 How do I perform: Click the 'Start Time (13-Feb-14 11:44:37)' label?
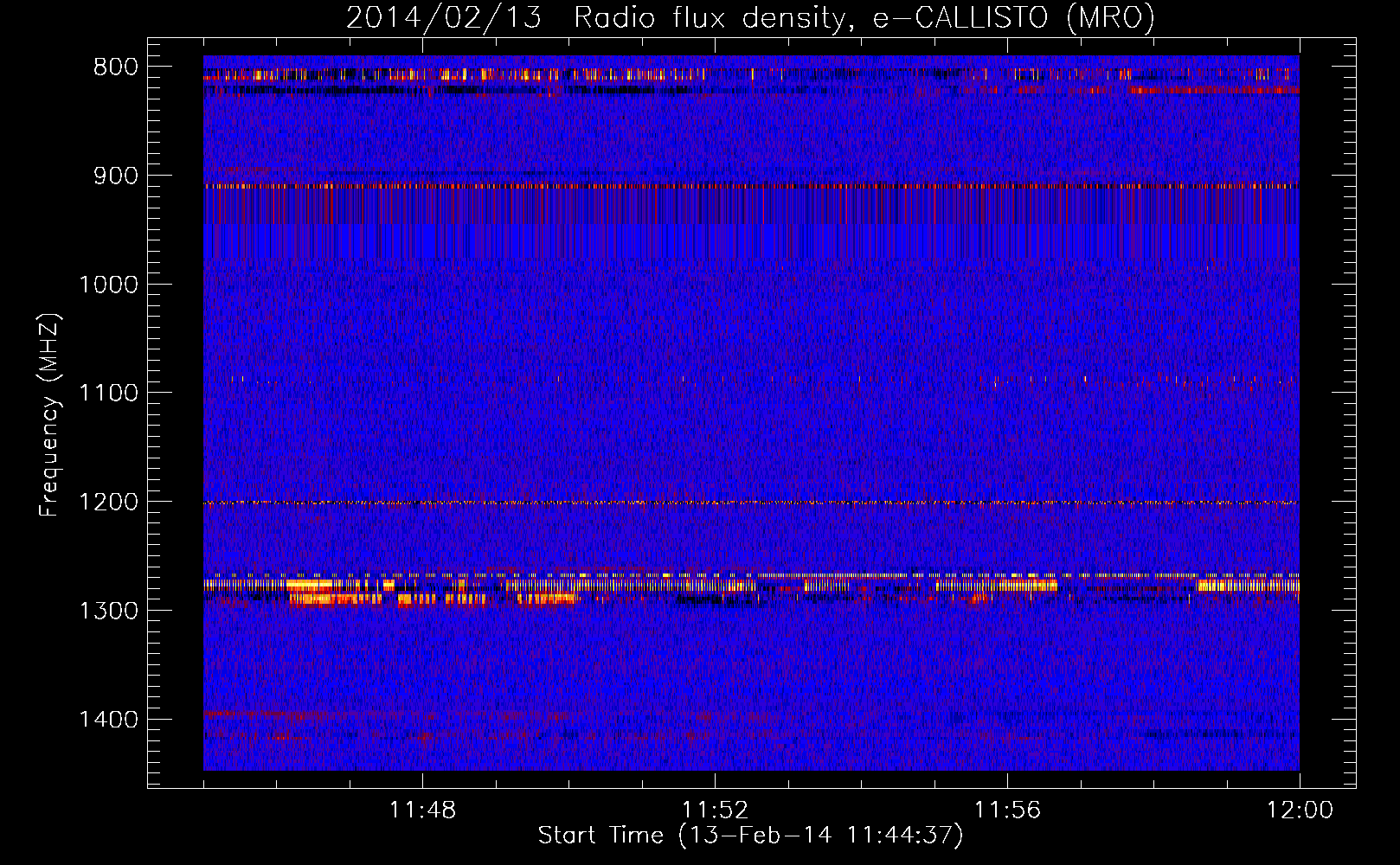(750, 836)
